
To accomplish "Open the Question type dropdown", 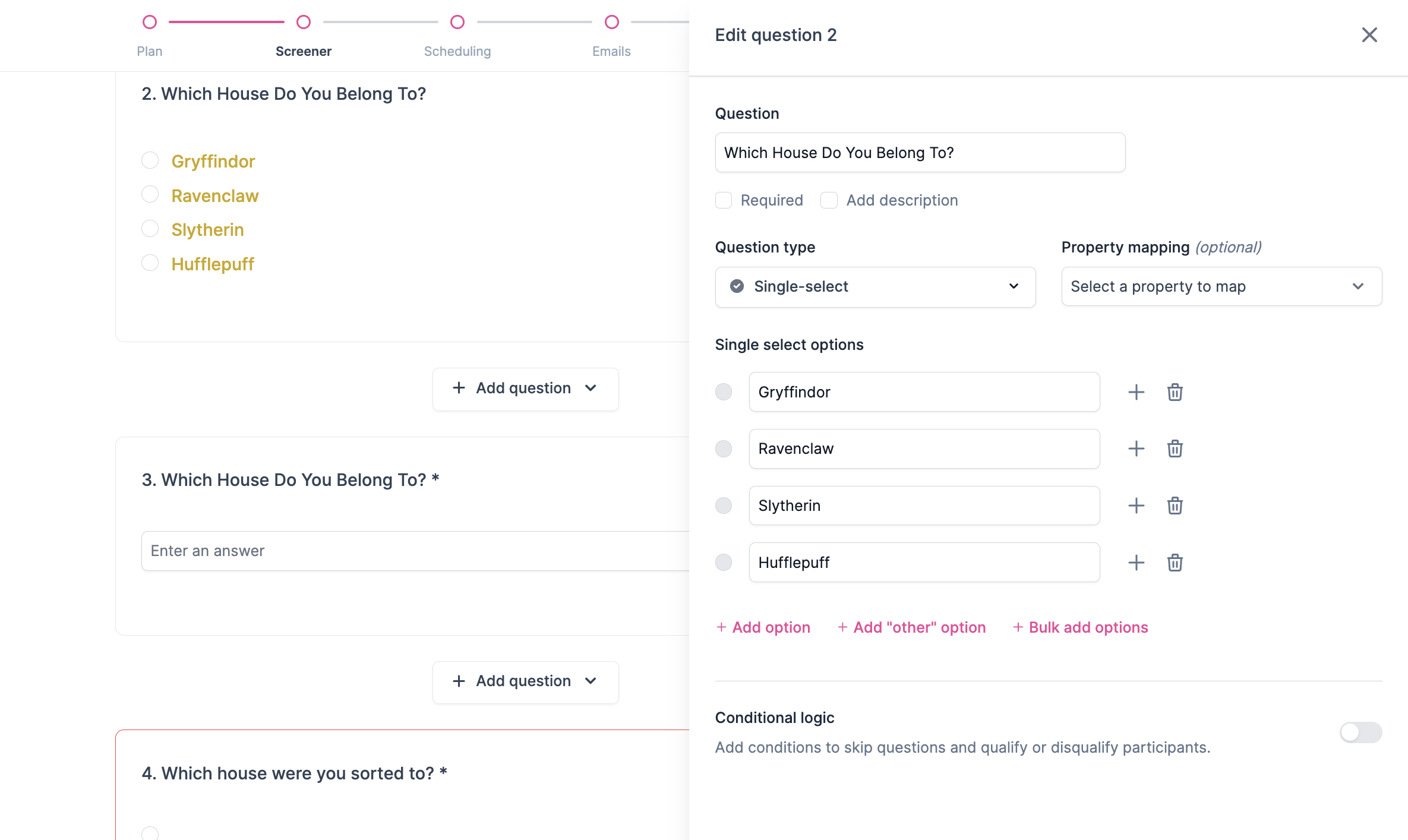I will point(875,287).
